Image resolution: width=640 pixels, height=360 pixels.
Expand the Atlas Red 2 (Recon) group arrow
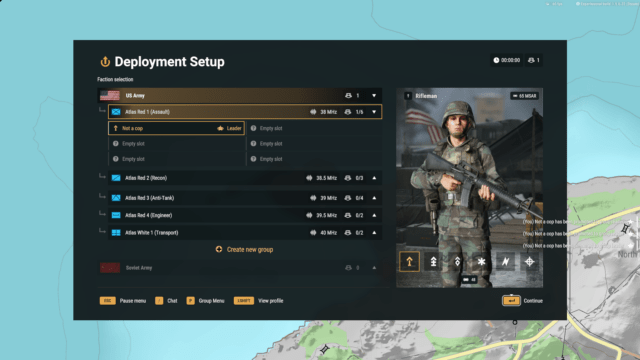tap(374, 178)
